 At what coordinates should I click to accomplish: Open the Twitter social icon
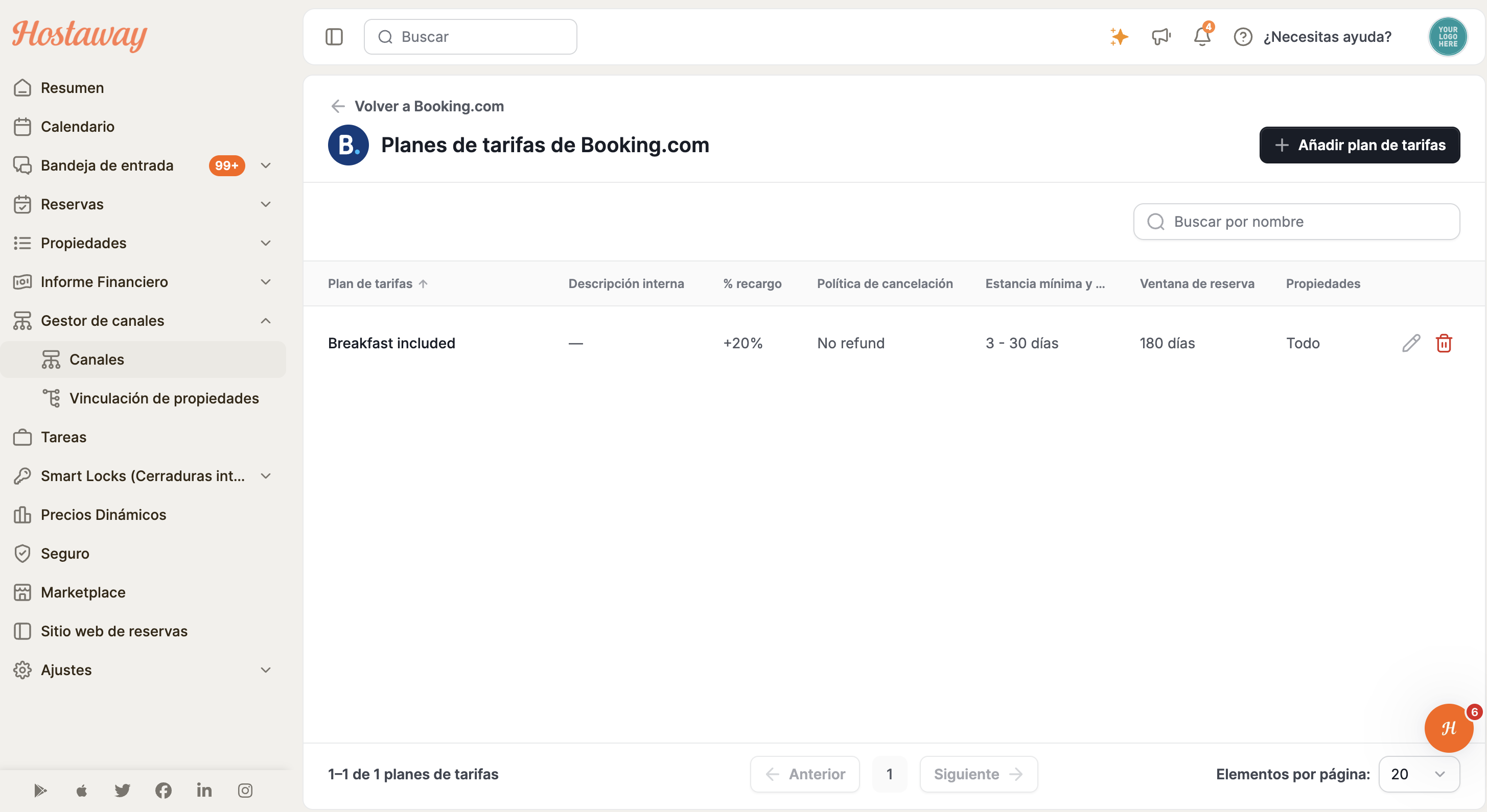coord(122,790)
